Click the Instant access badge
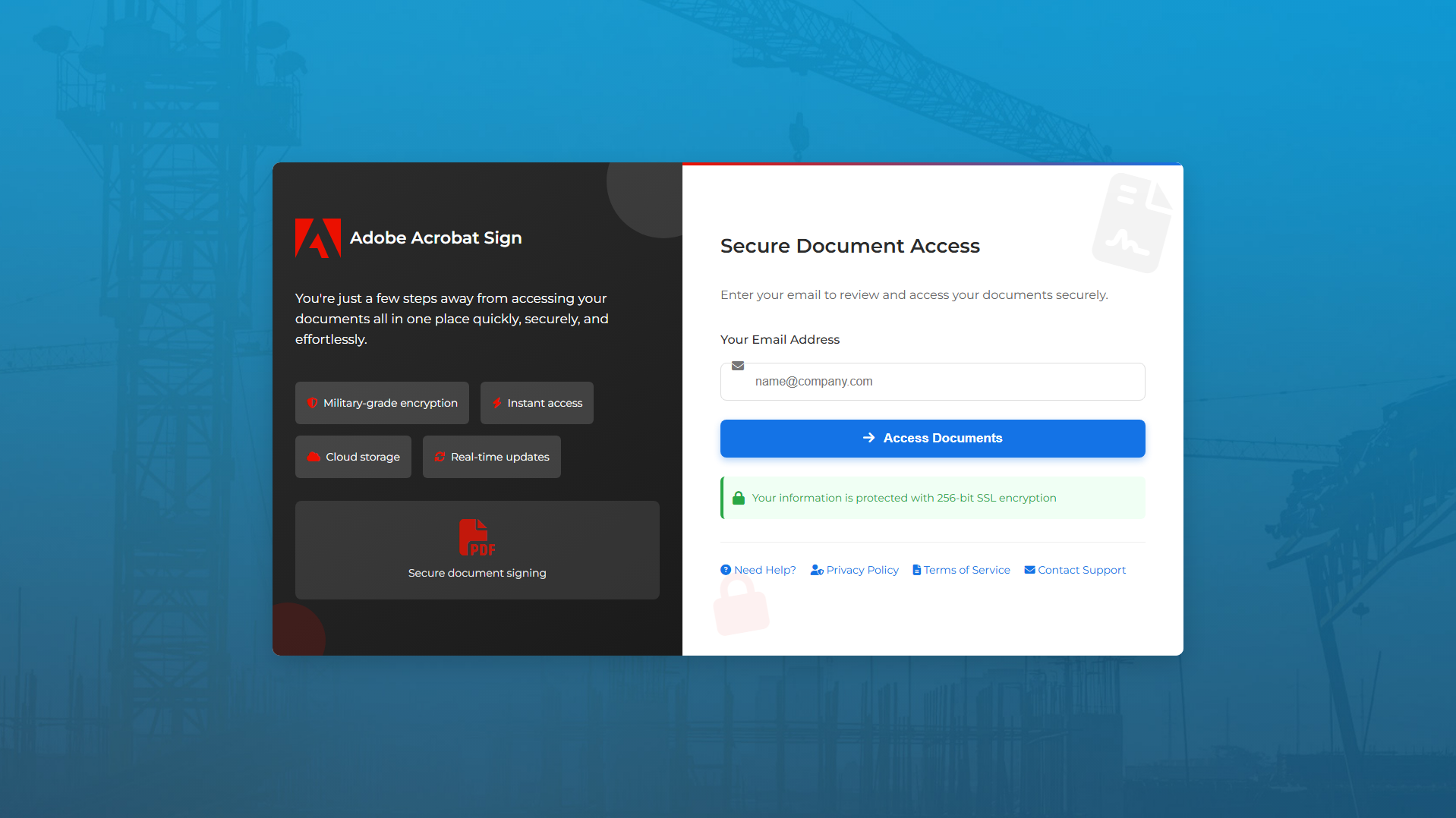The width and height of the screenshot is (1456, 818). pyautogui.click(x=537, y=403)
